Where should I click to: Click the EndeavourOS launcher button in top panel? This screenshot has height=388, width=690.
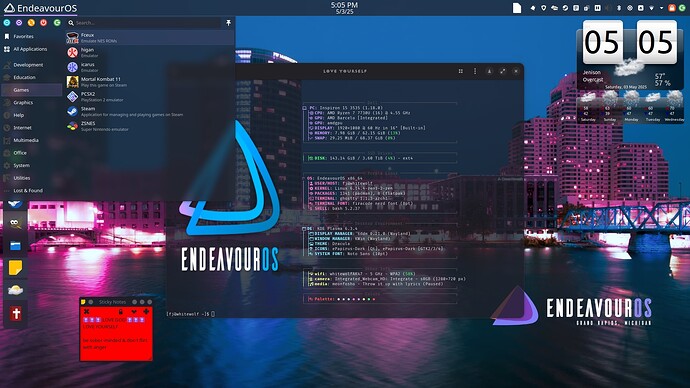[40, 8]
